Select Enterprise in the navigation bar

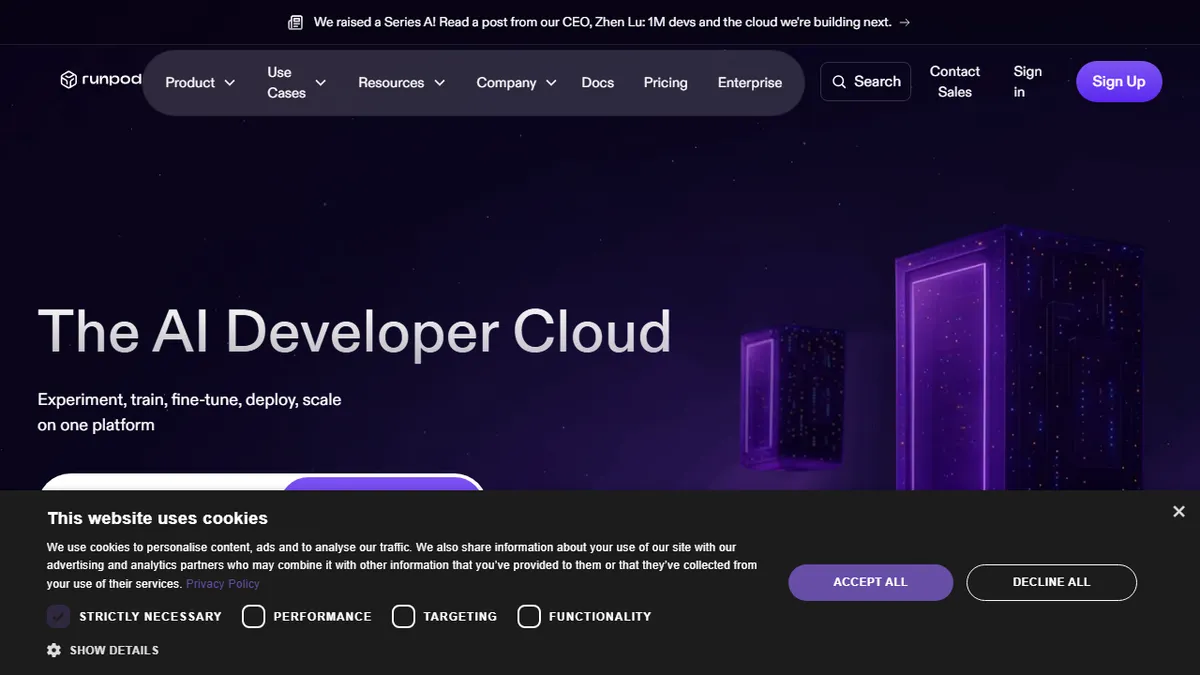tap(750, 83)
